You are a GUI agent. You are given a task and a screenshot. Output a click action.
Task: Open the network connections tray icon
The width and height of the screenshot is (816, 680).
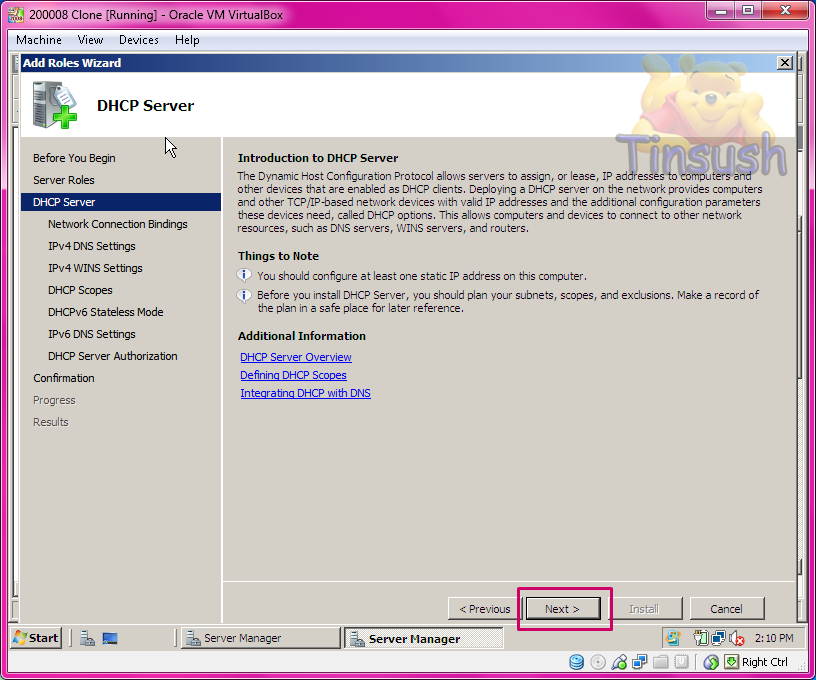(719, 638)
